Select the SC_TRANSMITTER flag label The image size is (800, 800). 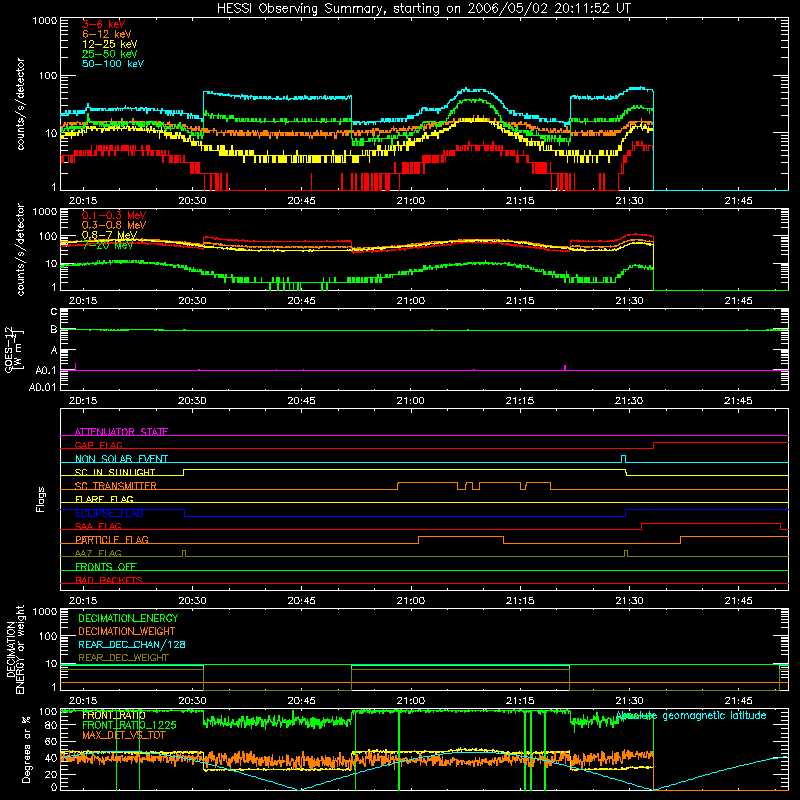tap(116, 486)
